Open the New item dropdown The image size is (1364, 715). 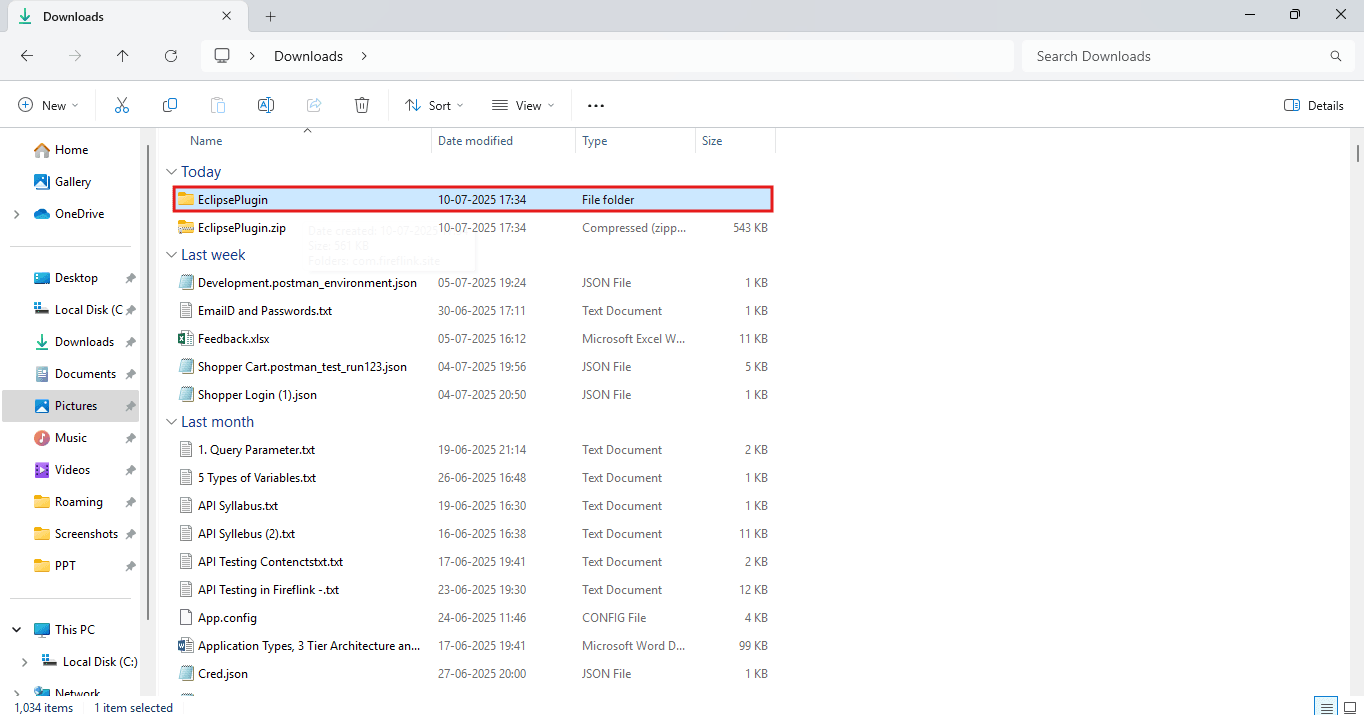[x=48, y=105]
